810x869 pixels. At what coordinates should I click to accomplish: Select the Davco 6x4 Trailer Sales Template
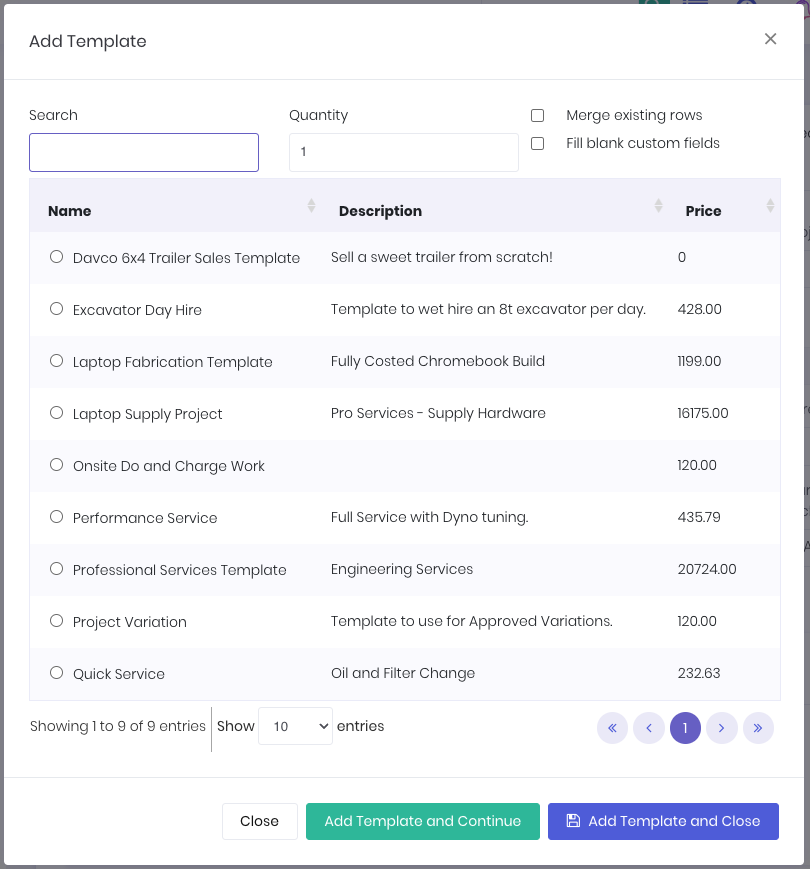(x=56, y=256)
